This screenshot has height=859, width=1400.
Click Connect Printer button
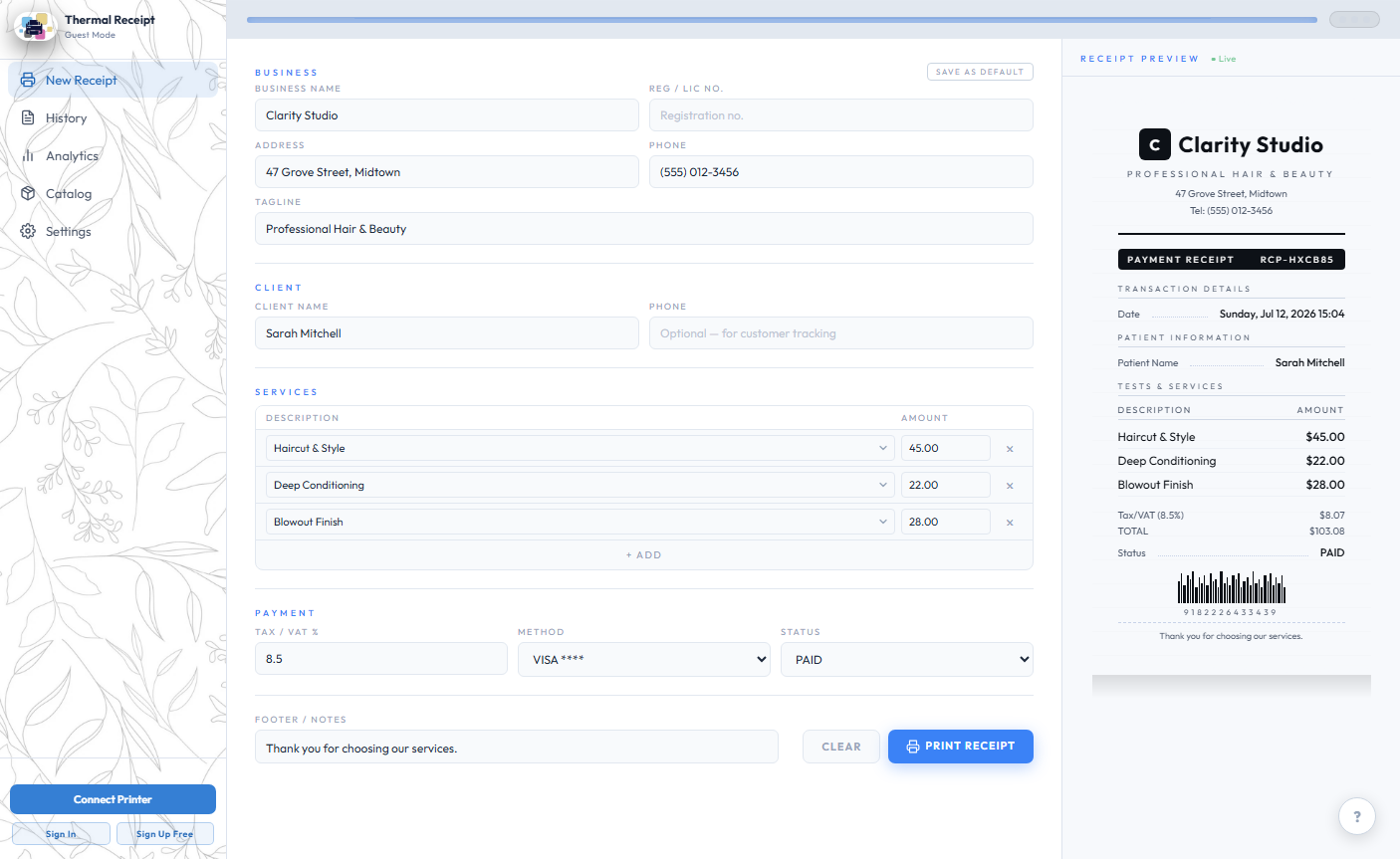pos(113,799)
